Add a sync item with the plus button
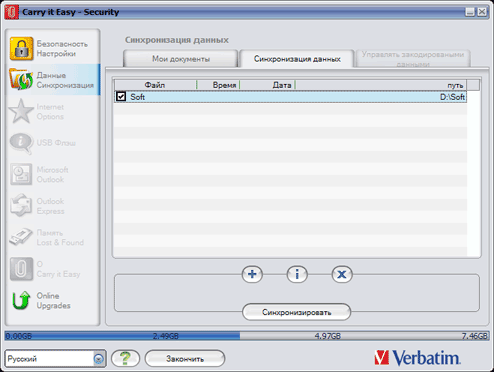 click(252, 274)
